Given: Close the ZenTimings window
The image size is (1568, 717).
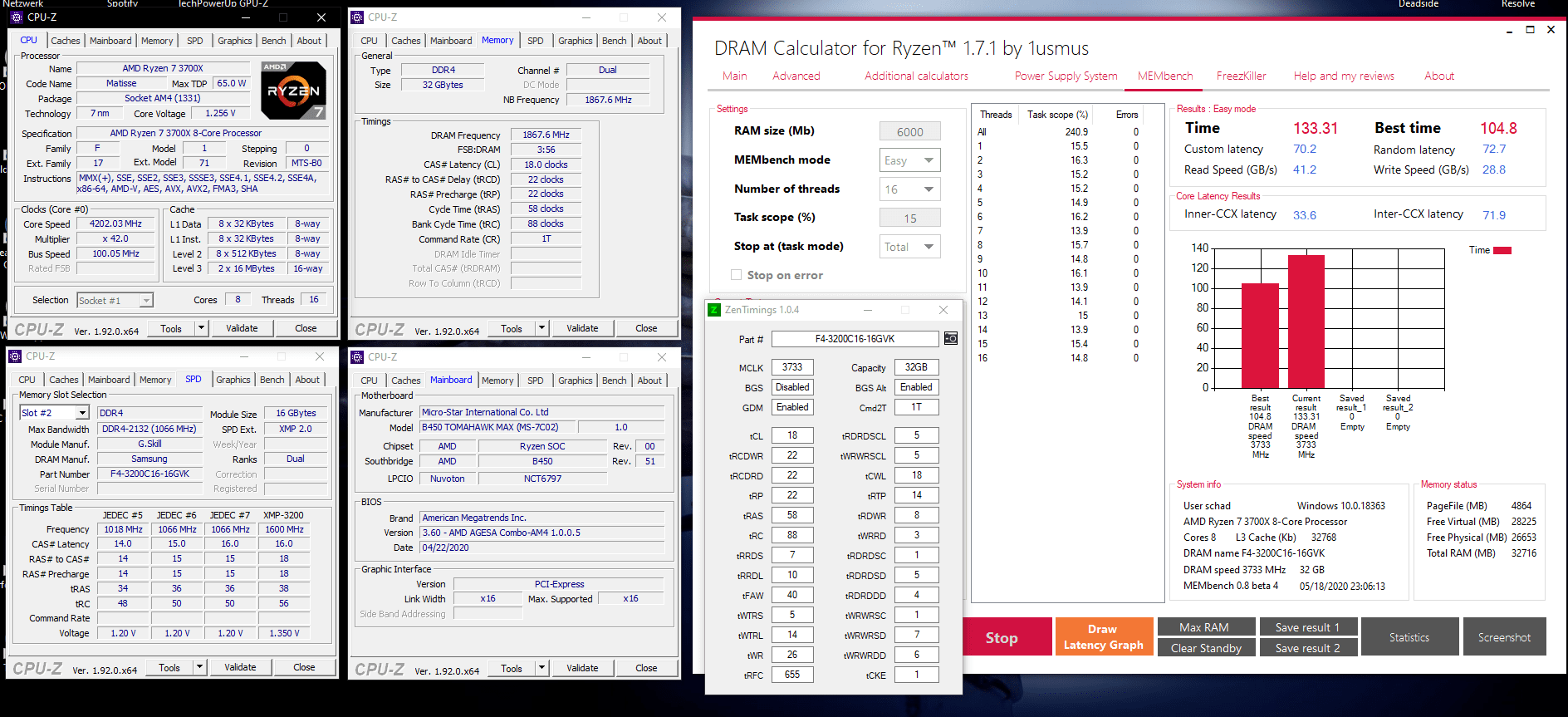Looking at the screenshot, I should [x=943, y=310].
